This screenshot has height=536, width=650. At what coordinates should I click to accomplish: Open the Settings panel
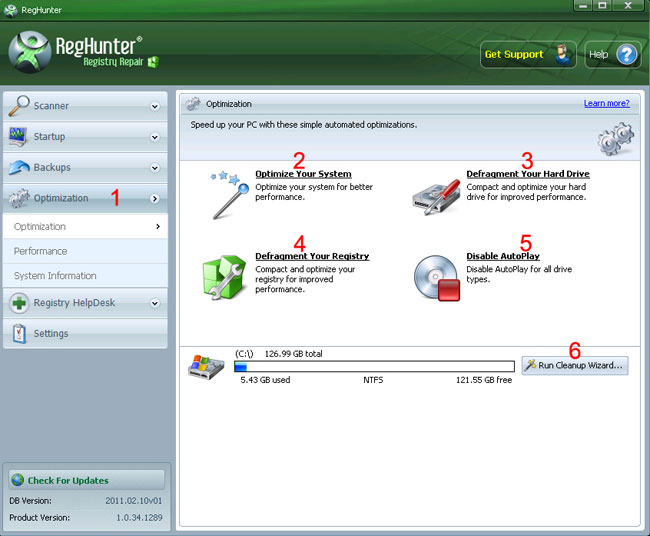coord(51,333)
